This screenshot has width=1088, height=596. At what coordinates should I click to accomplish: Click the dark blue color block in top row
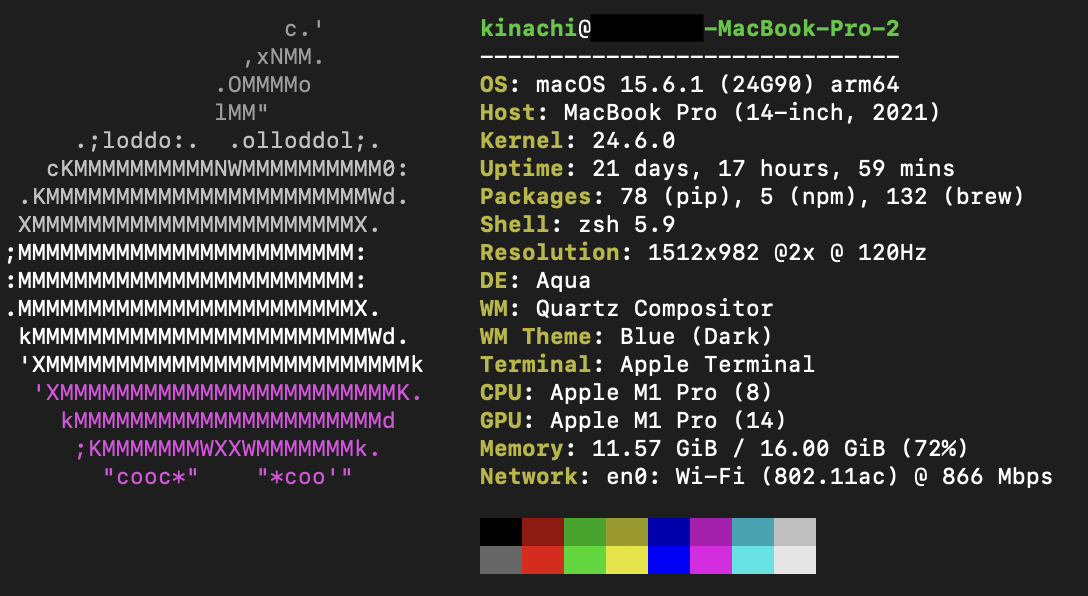tap(669, 531)
